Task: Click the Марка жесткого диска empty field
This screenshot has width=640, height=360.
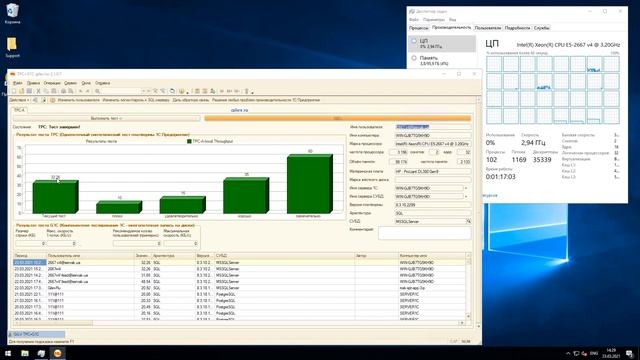Action: click(433, 180)
